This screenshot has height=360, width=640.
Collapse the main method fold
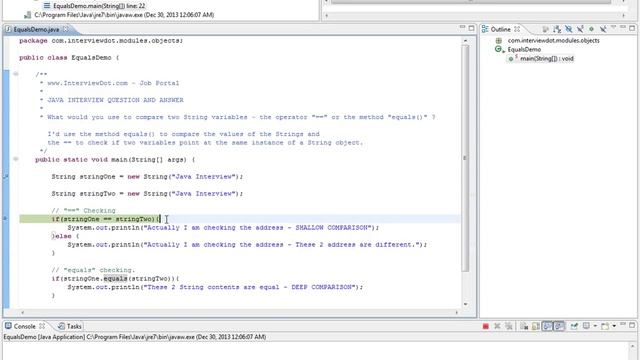click(x=16, y=159)
